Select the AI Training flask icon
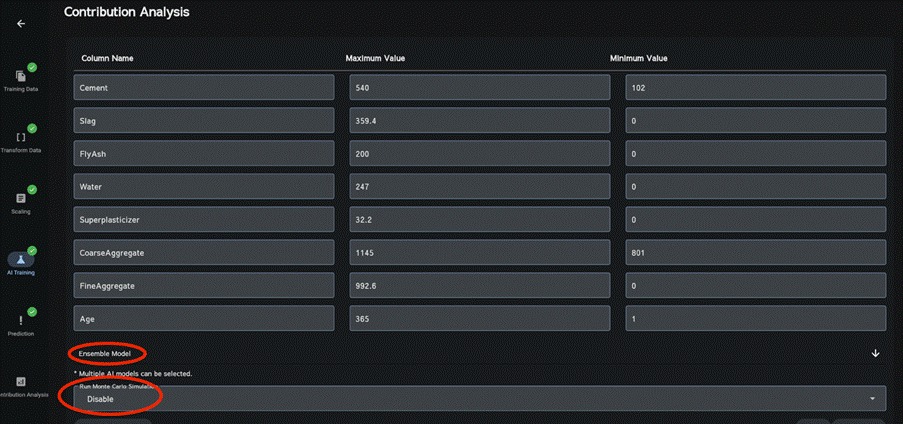Screen dimensions: 903x424 pos(21,259)
